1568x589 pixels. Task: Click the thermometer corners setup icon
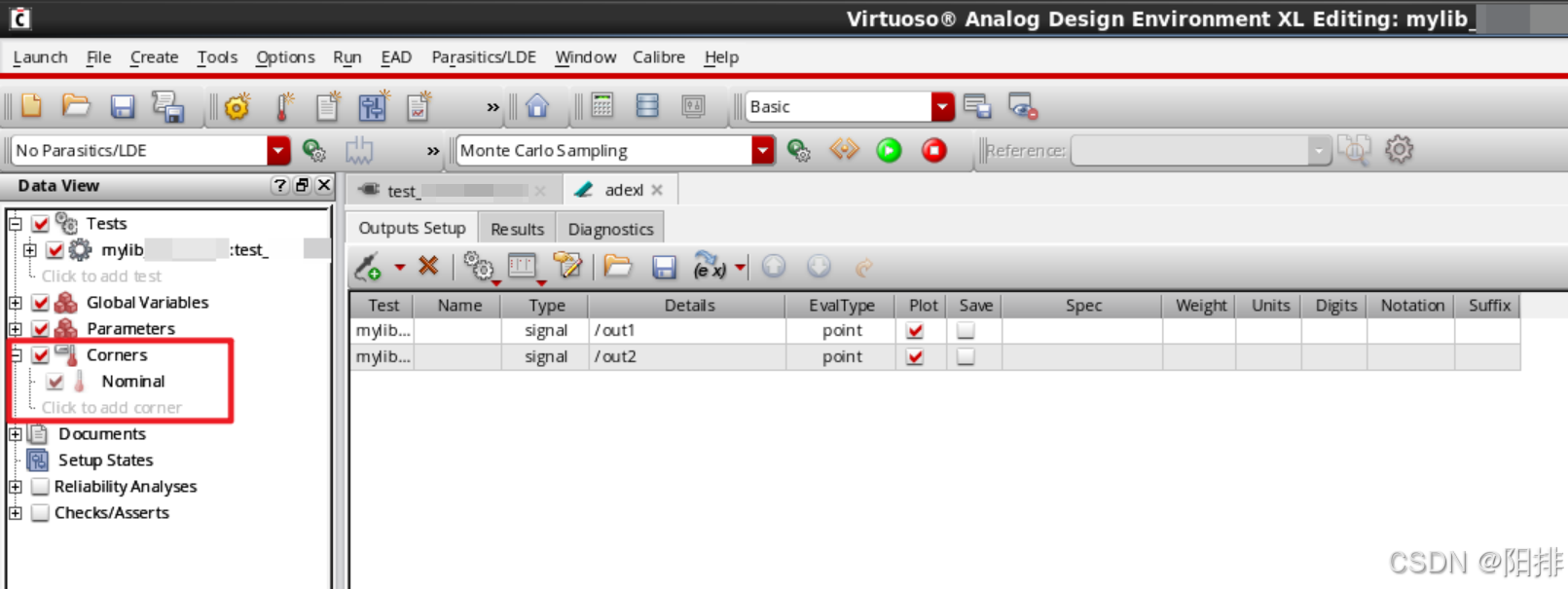tap(283, 106)
